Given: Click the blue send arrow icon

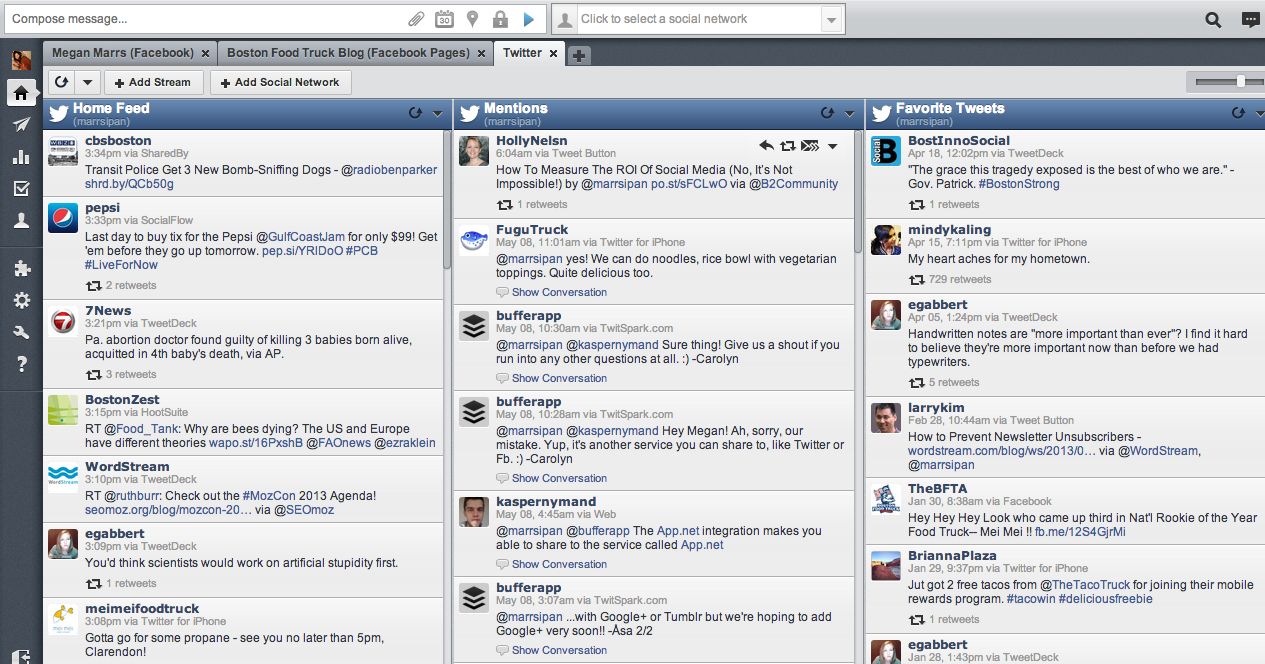Looking at the screenshot, I should (x=528, y=19).
